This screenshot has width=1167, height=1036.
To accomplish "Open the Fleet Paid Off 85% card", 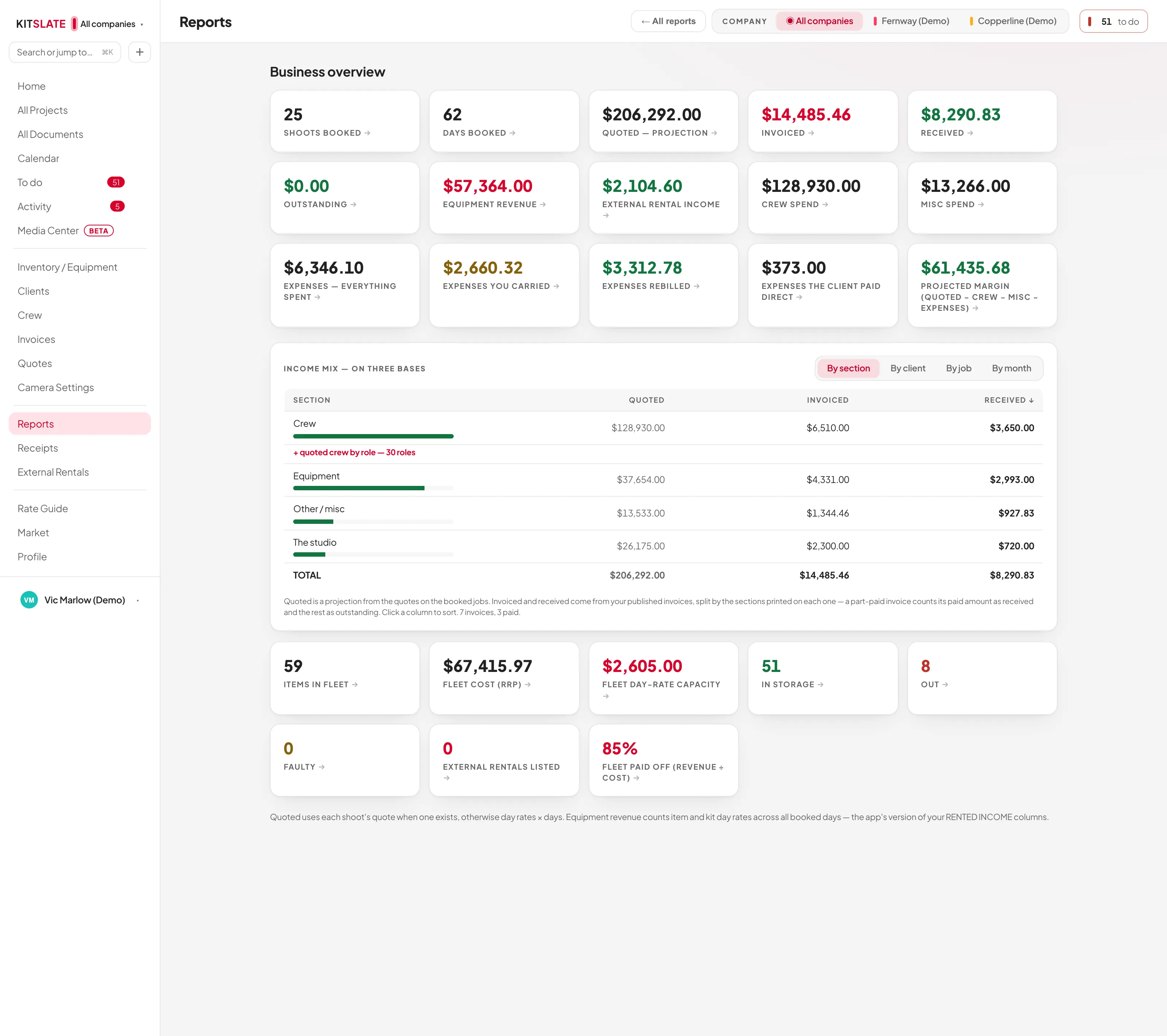I will [x=663, y=760].
